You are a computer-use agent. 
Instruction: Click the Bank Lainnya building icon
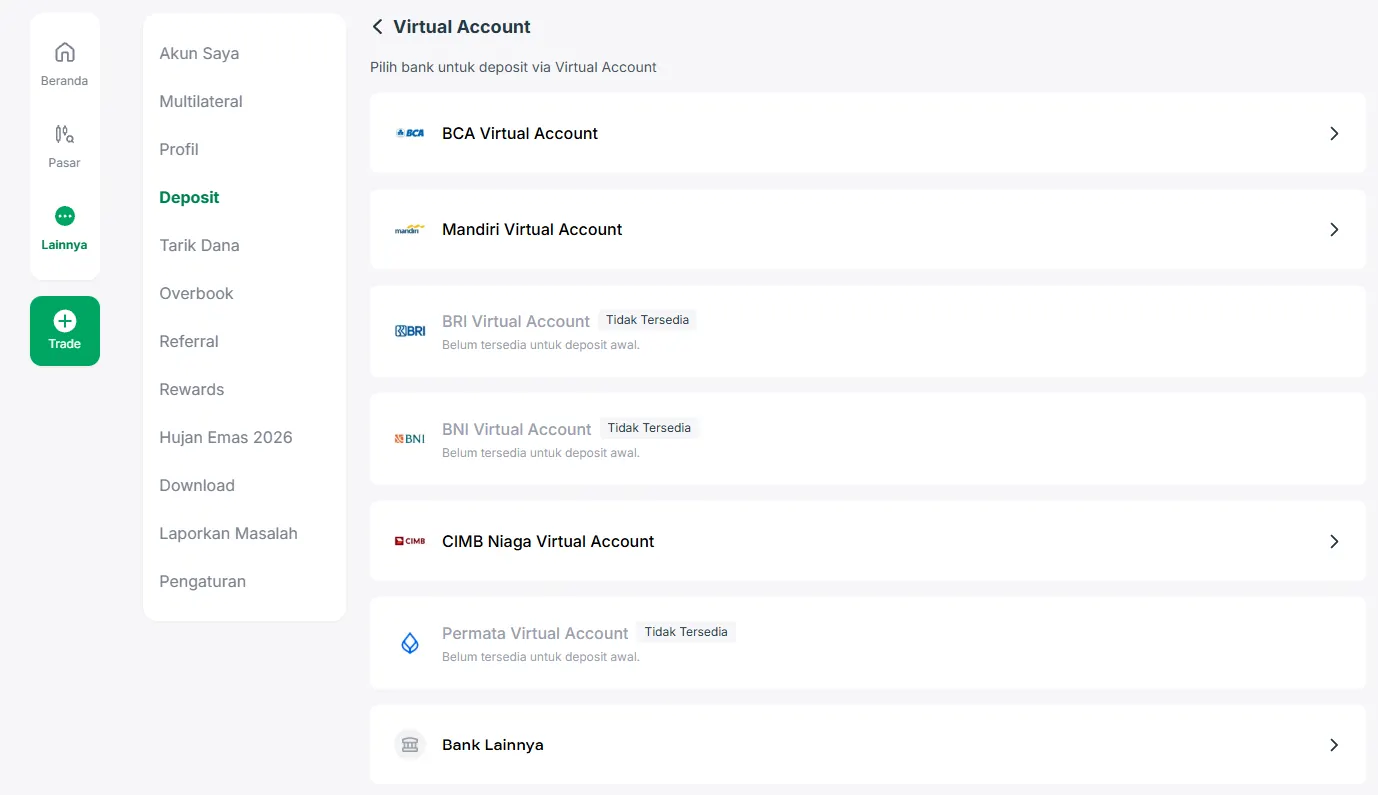point(410,745)
